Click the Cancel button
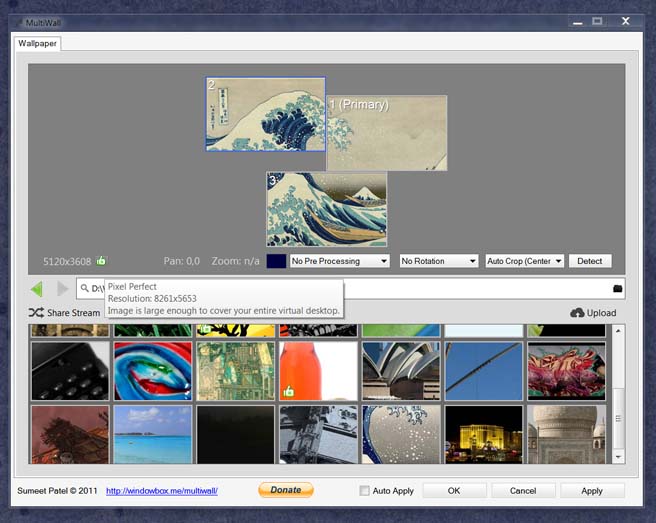Viewport: 656px width, 523px height. click(x=523, y=490)
